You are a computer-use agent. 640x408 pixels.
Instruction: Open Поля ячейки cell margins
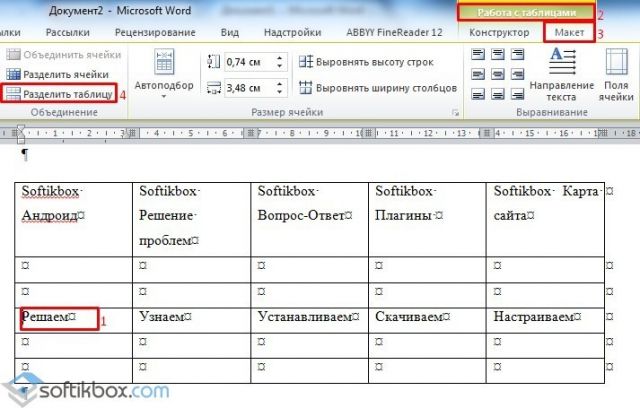point(616,75)
